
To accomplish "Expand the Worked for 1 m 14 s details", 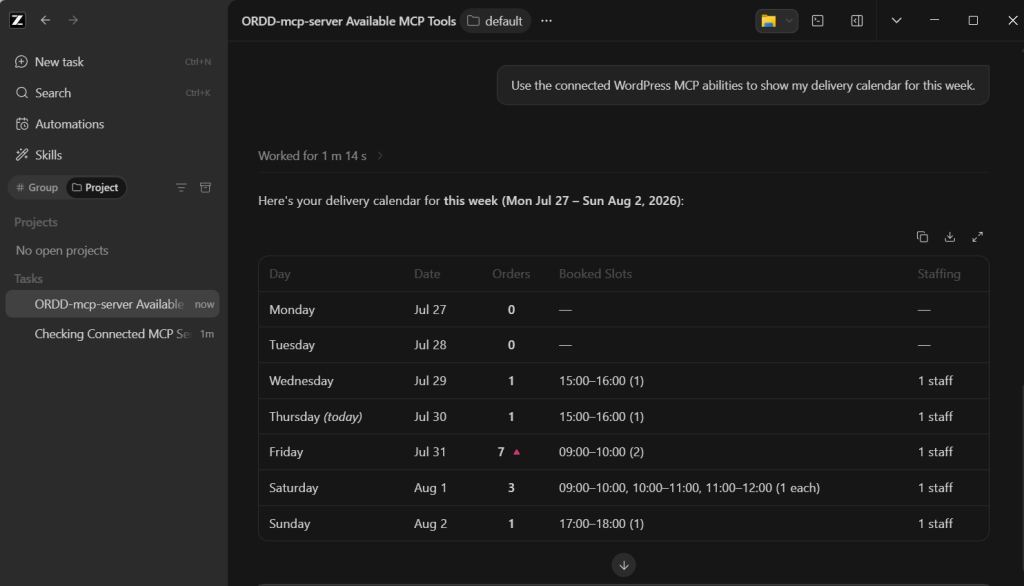I will click(x=320, y=155).
